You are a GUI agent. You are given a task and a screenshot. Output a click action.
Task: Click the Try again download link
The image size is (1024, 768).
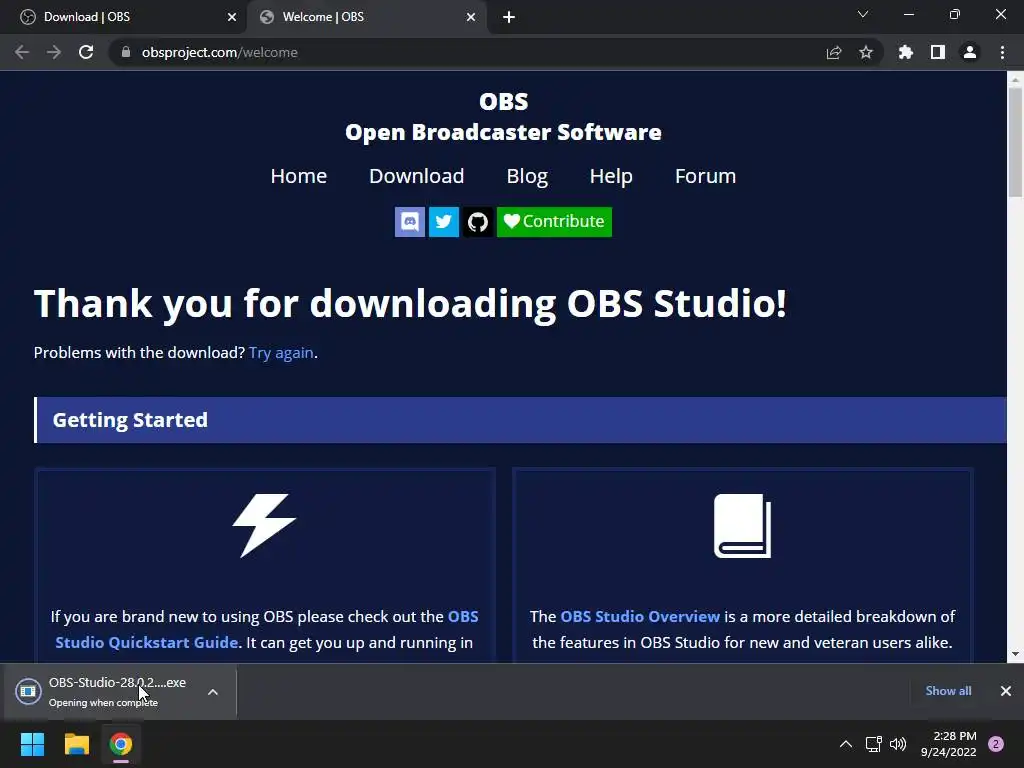click(x=281, y=353)
